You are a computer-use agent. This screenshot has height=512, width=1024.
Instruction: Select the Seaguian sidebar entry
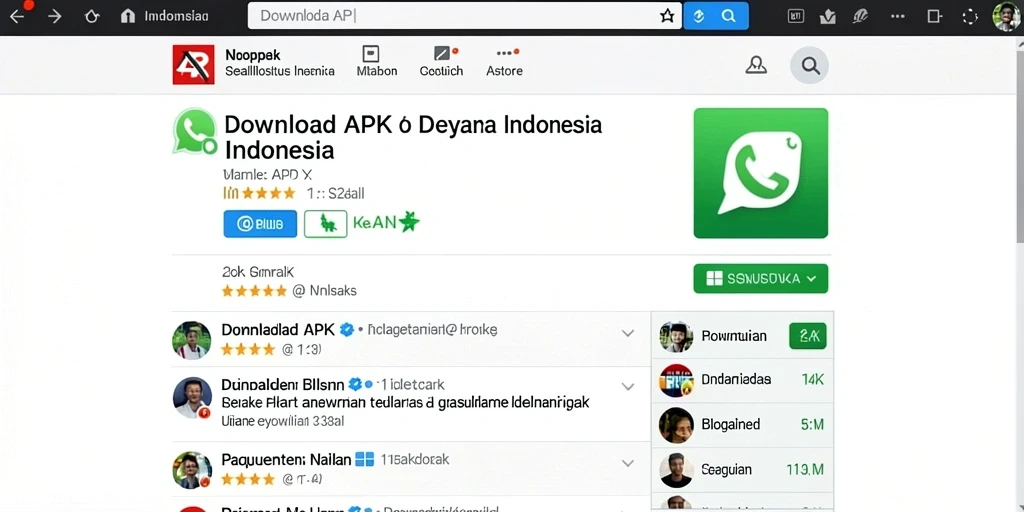743,470
